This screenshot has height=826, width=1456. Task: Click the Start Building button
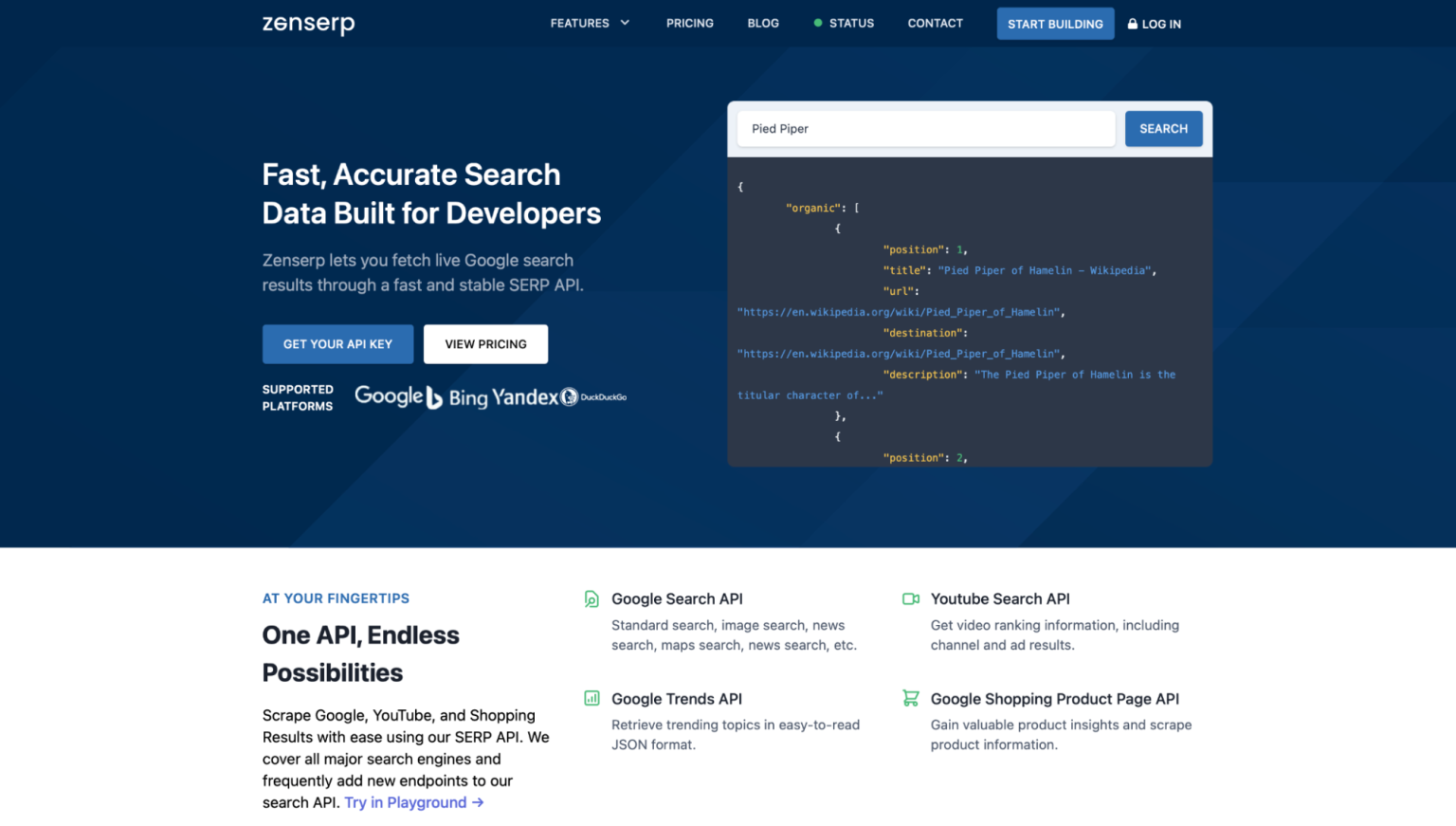click(x=1055, y=24)
